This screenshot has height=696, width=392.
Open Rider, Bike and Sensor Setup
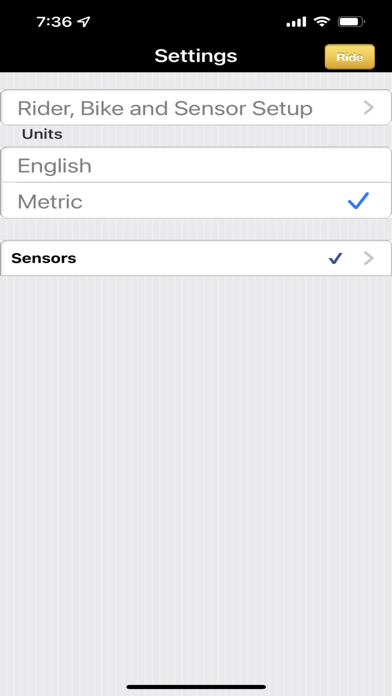(196, 107)
